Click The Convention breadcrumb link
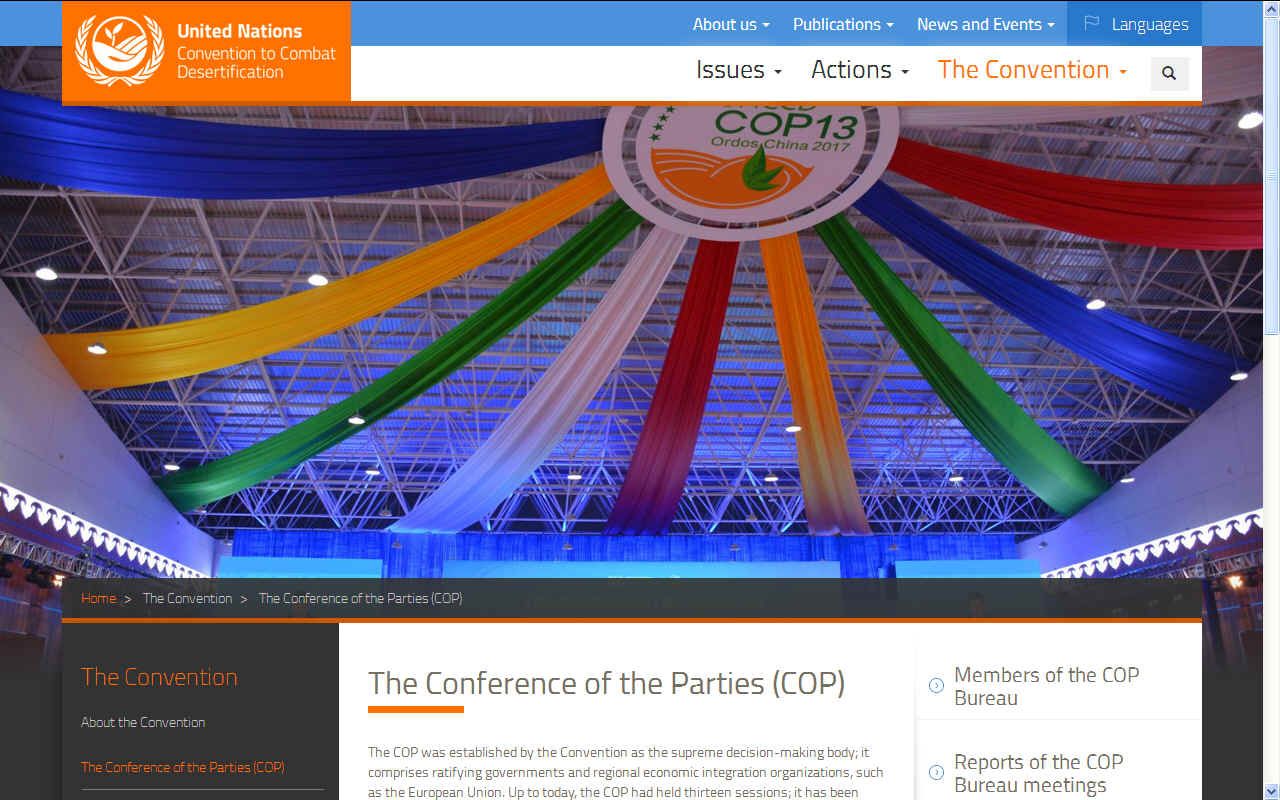Viewport: 1280px width, 800px height. pos(187,598)
